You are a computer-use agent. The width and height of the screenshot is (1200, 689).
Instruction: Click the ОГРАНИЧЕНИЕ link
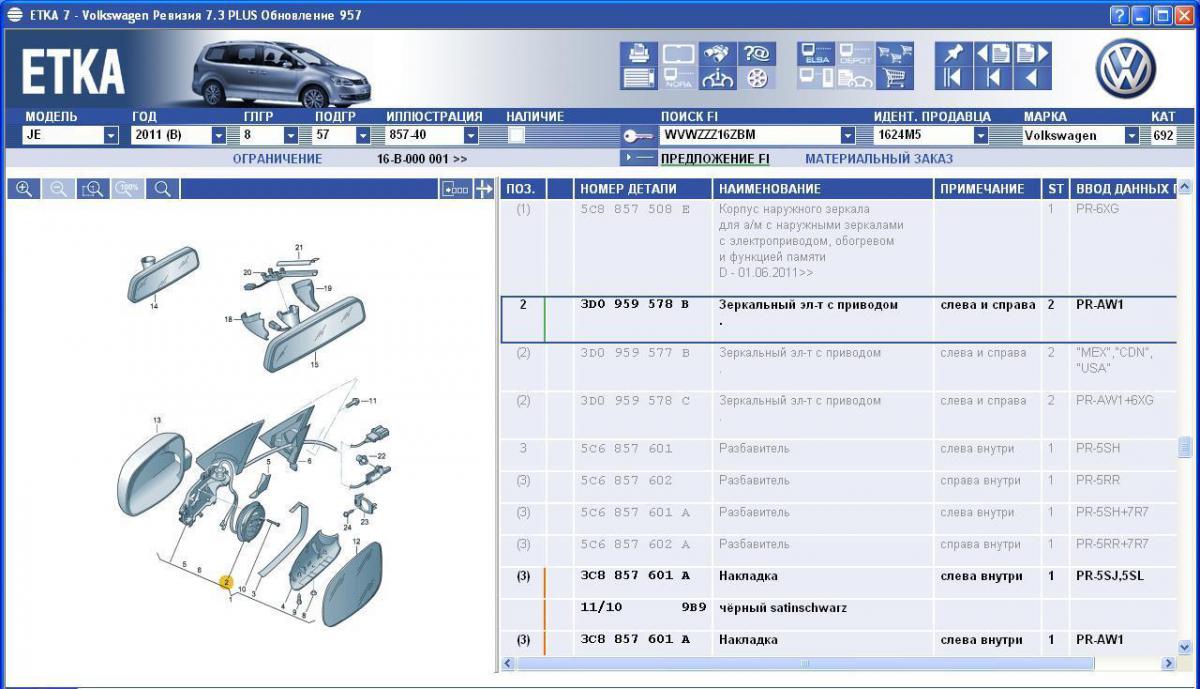tap(277, 159)
